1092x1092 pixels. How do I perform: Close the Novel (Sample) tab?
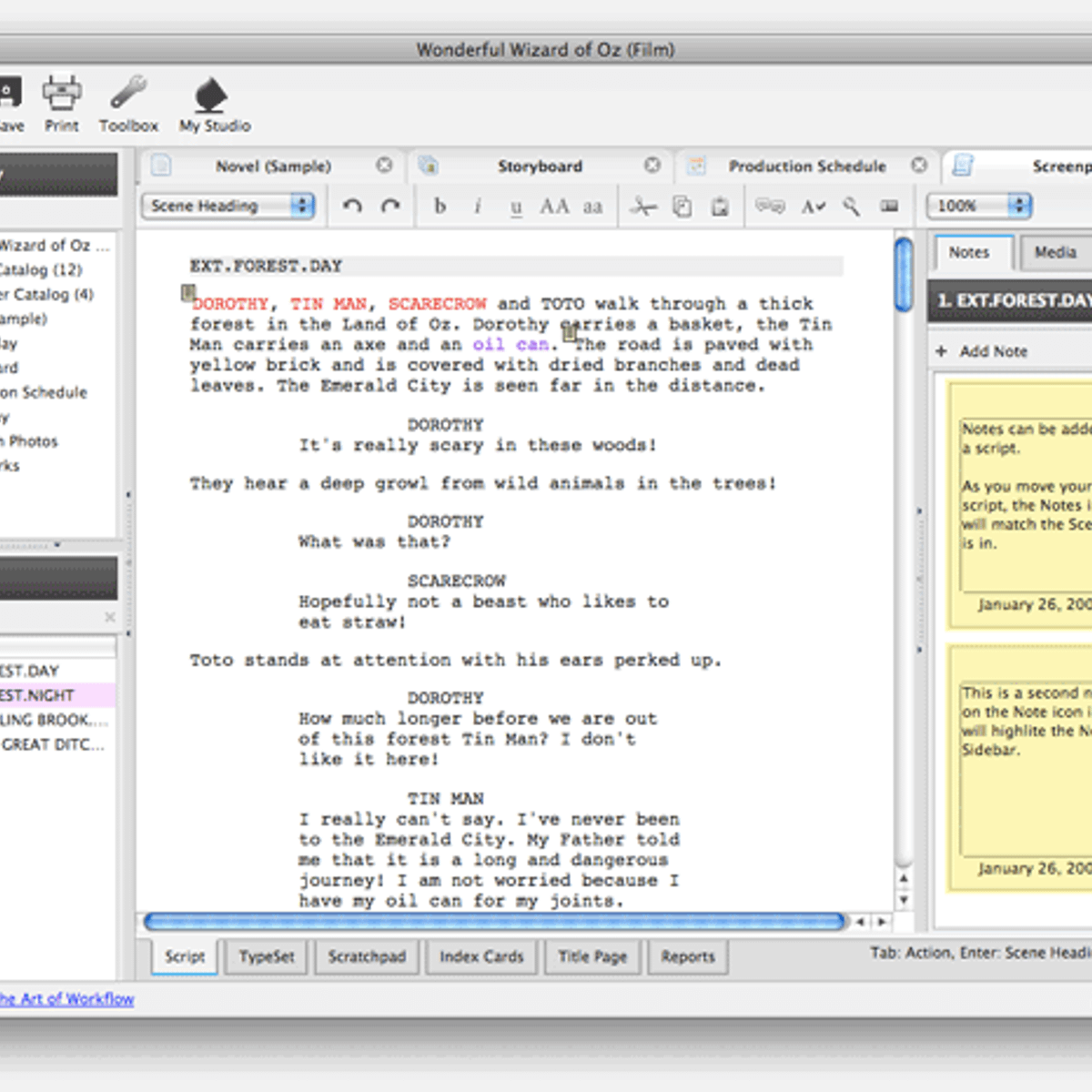pyautogui.click(x=385, y=165)
